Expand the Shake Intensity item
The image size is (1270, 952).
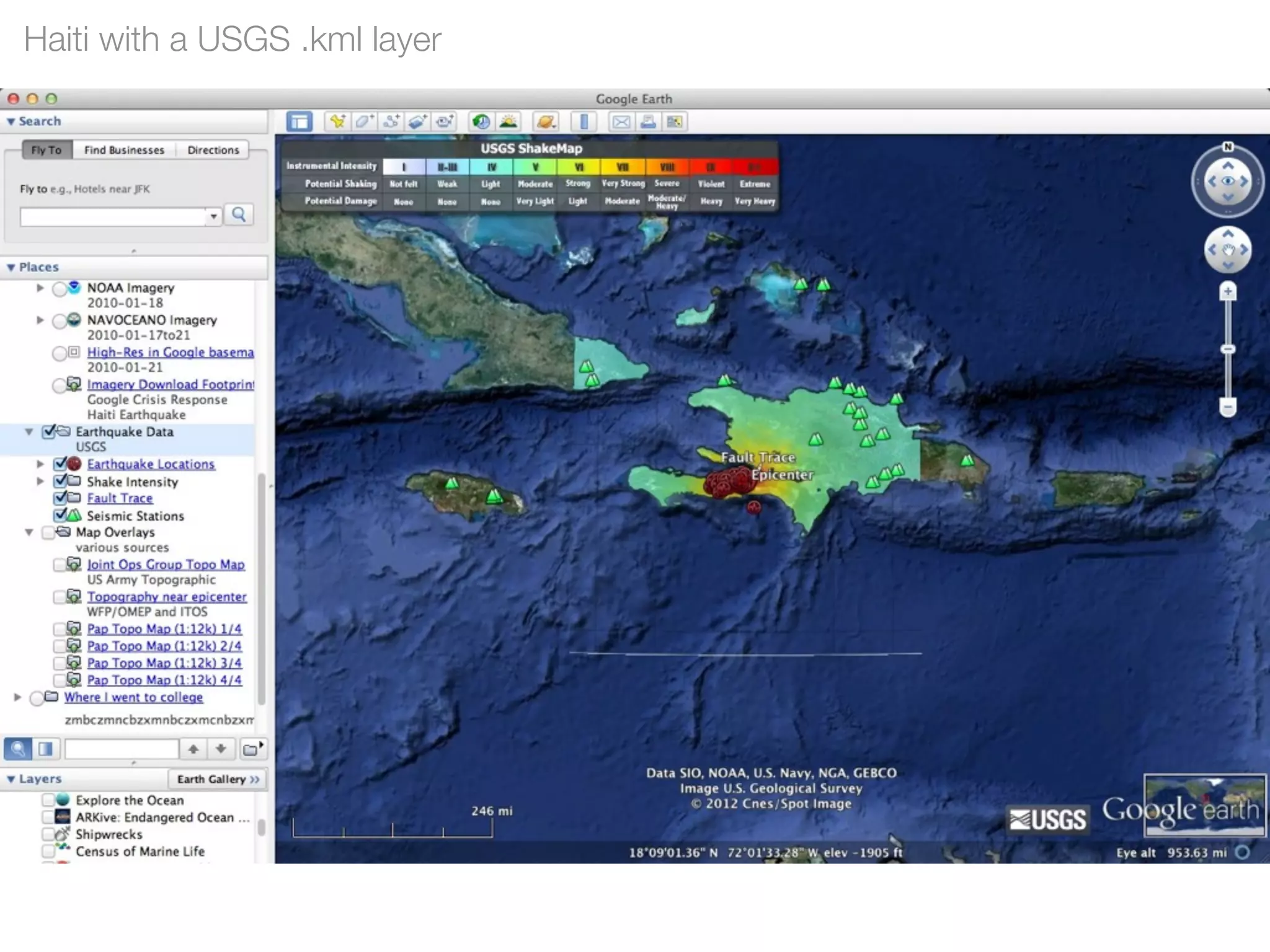point(40,481)
